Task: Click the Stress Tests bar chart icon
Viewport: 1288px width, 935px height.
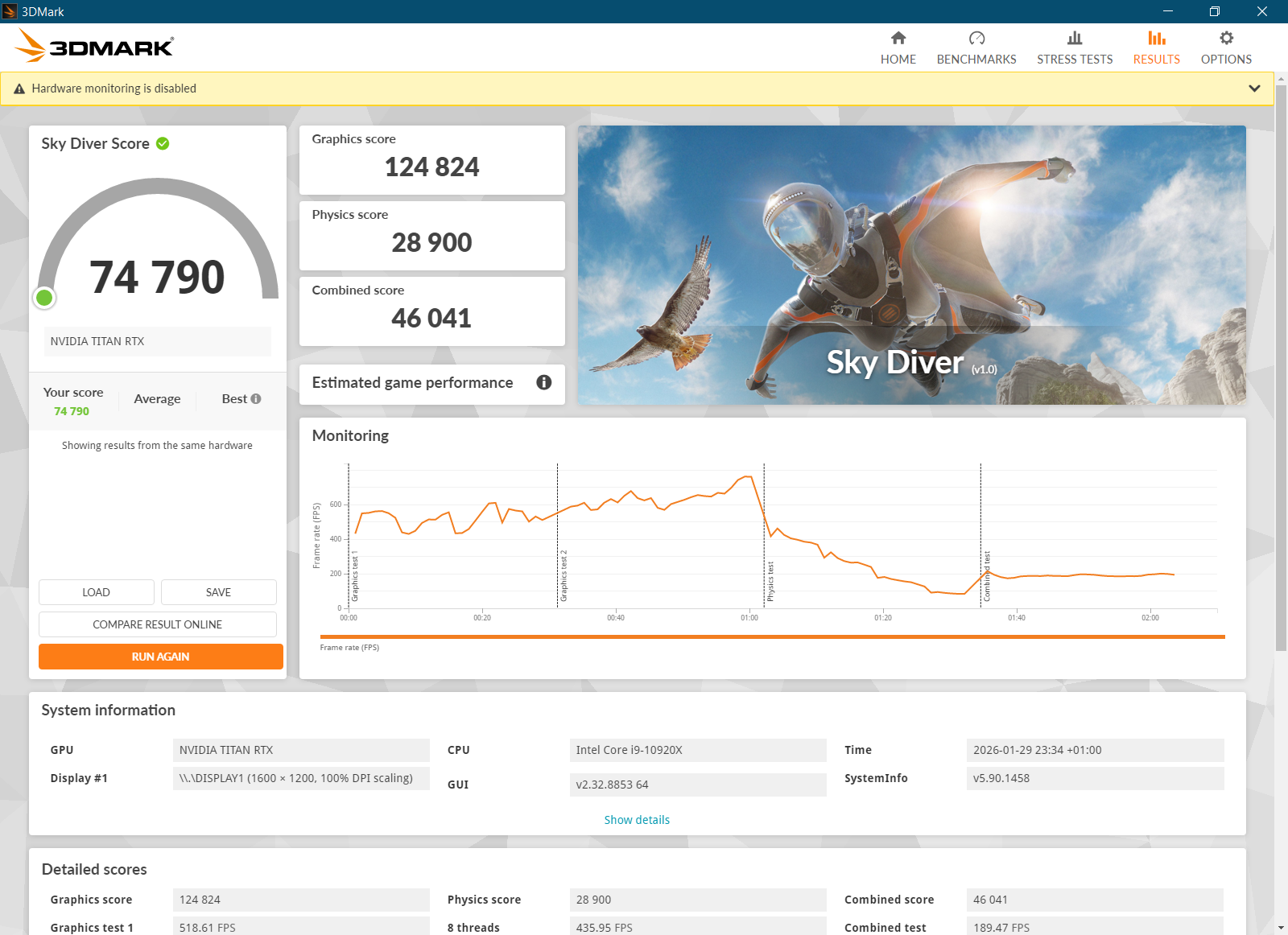Action: [x=1075, y=38]
